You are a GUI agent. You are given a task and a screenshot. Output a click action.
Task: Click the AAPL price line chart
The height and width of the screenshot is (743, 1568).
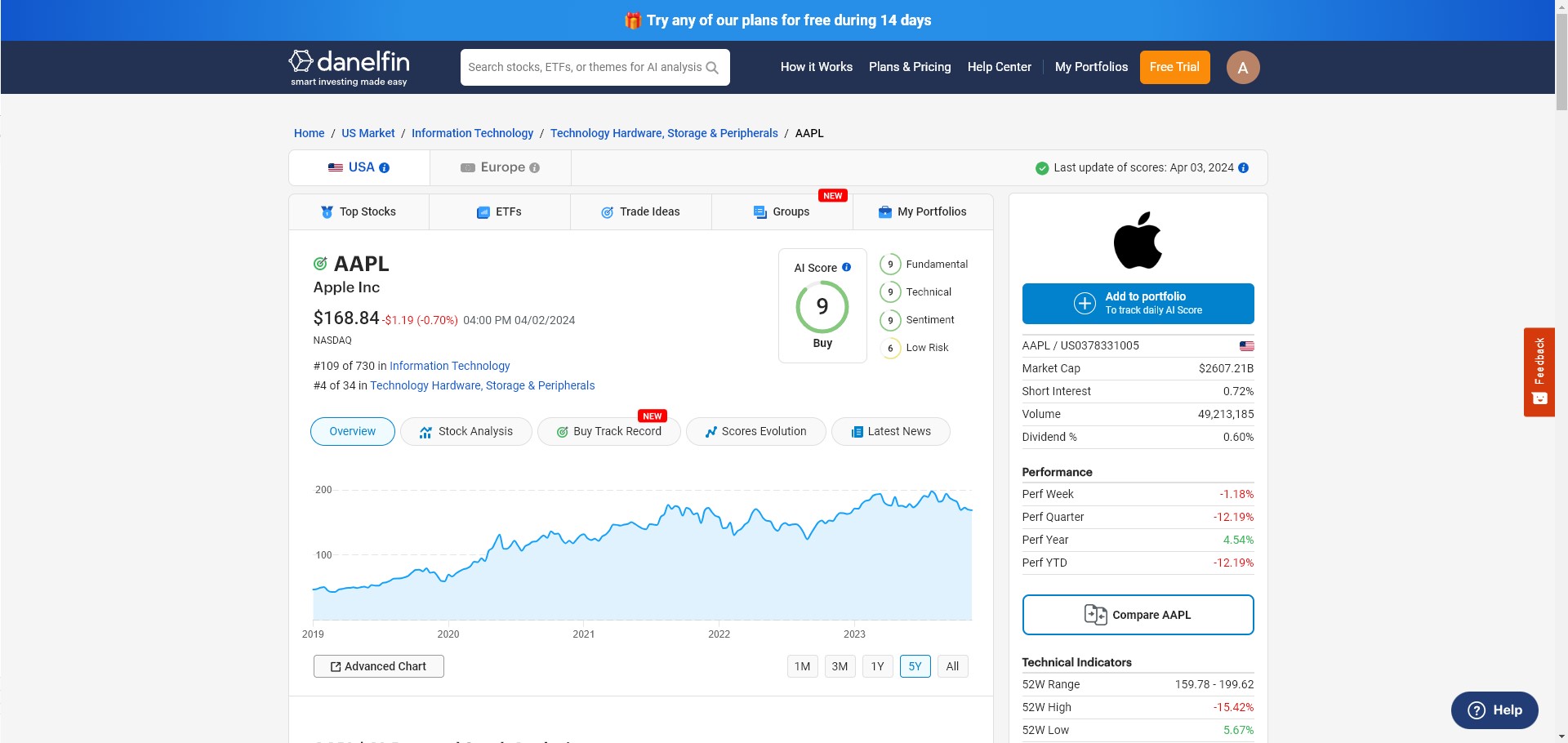pyautogui.click(x=643, y=555)
